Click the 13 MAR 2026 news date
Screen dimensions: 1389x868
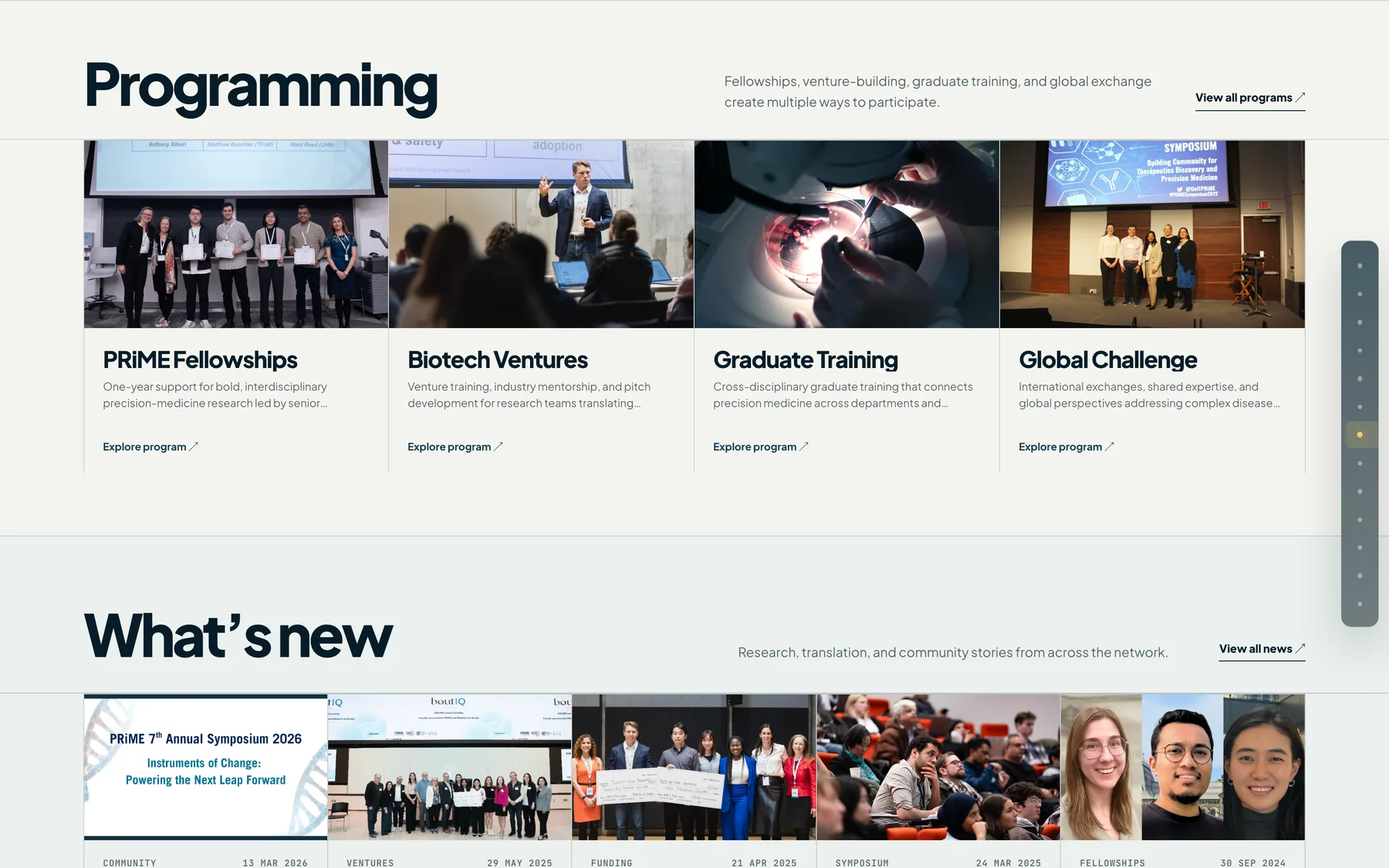click(x=275, y=863)
